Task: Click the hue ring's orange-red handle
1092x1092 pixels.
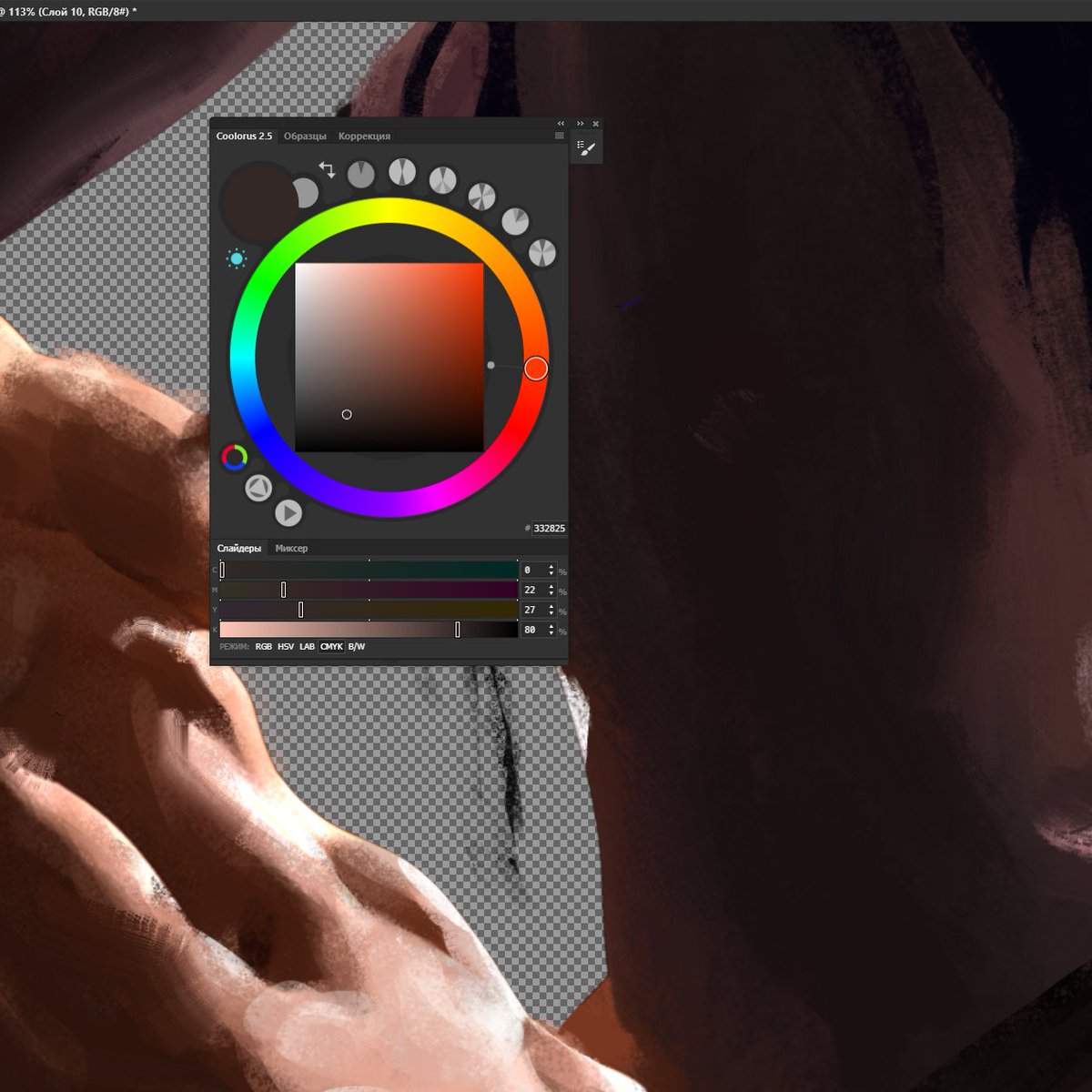Action: tap(536, 369)
